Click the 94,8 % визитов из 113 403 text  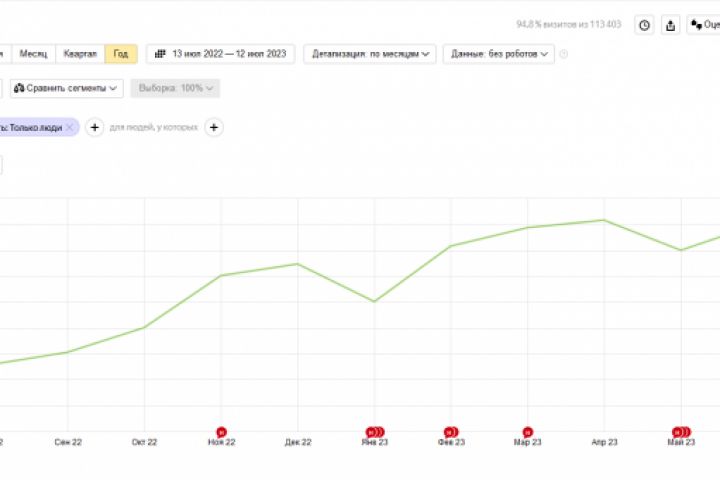(x=568, y=24)
